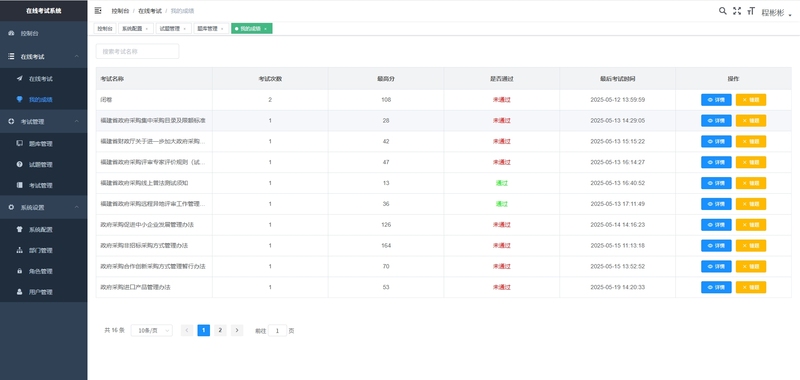Go to page 2 in pagination

coord(220,331)
